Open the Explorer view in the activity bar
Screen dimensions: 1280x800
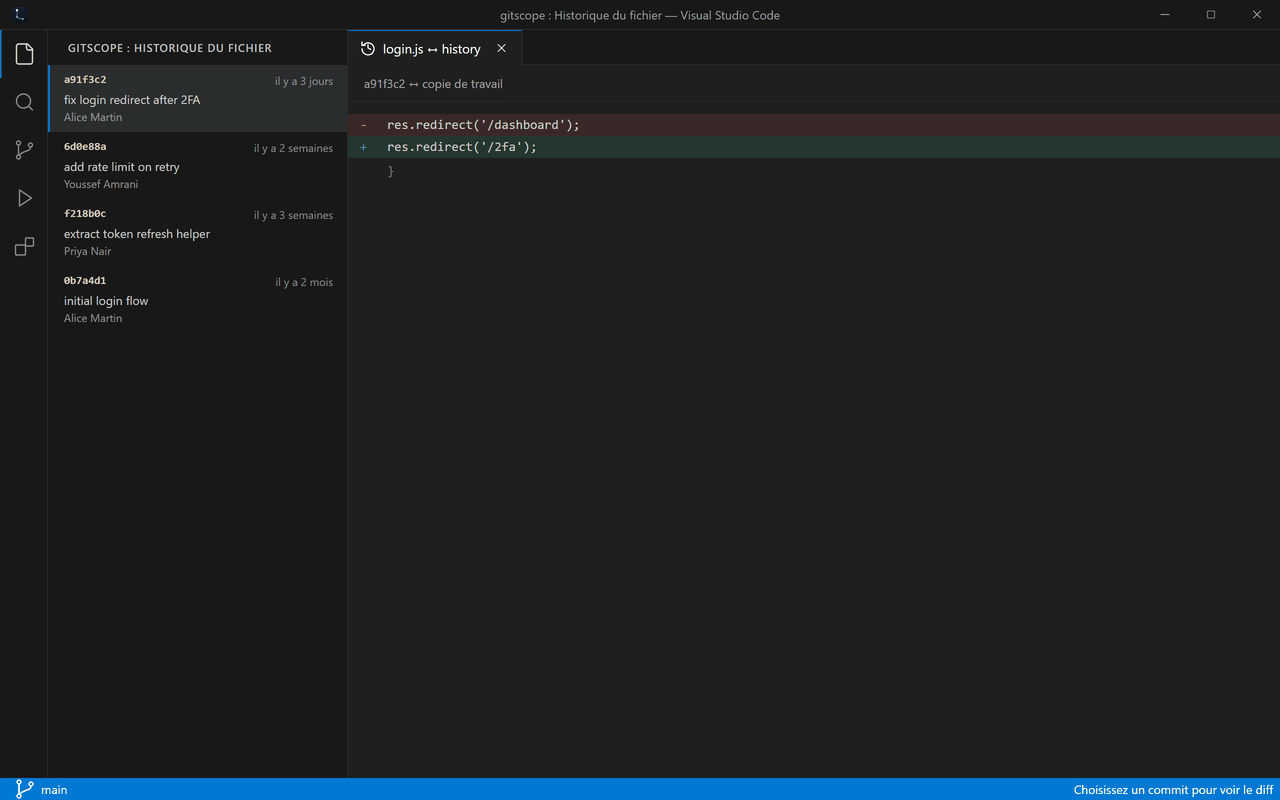click(24, 54)
